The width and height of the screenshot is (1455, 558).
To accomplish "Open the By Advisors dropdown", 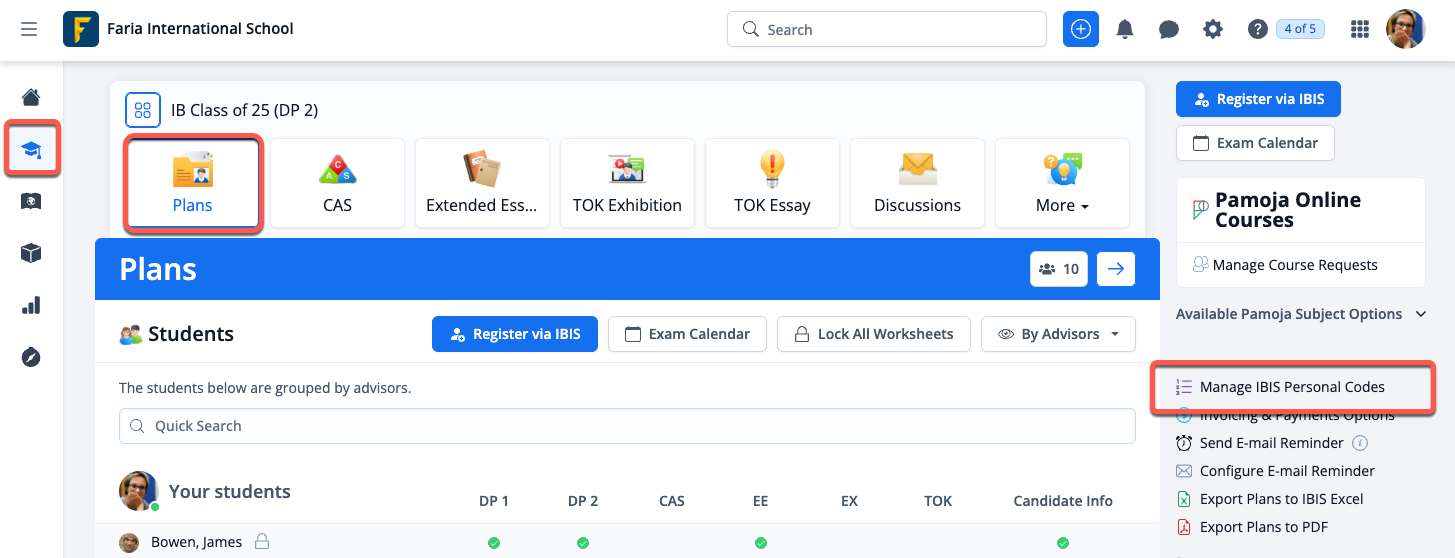I will [x=1058, y=334].
